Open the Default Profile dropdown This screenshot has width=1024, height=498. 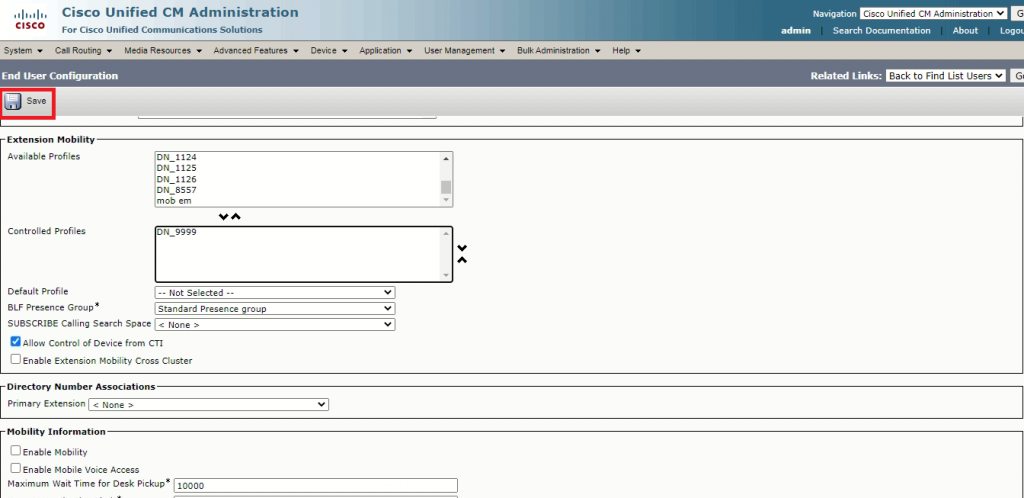(275, 292)
